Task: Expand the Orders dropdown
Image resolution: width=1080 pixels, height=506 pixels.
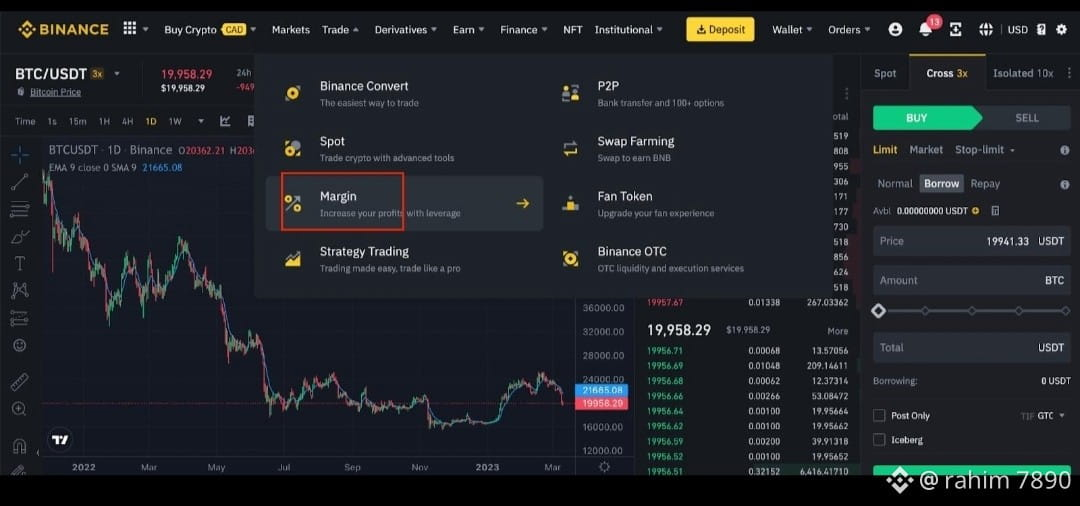Action: click(x=849, y=30)
